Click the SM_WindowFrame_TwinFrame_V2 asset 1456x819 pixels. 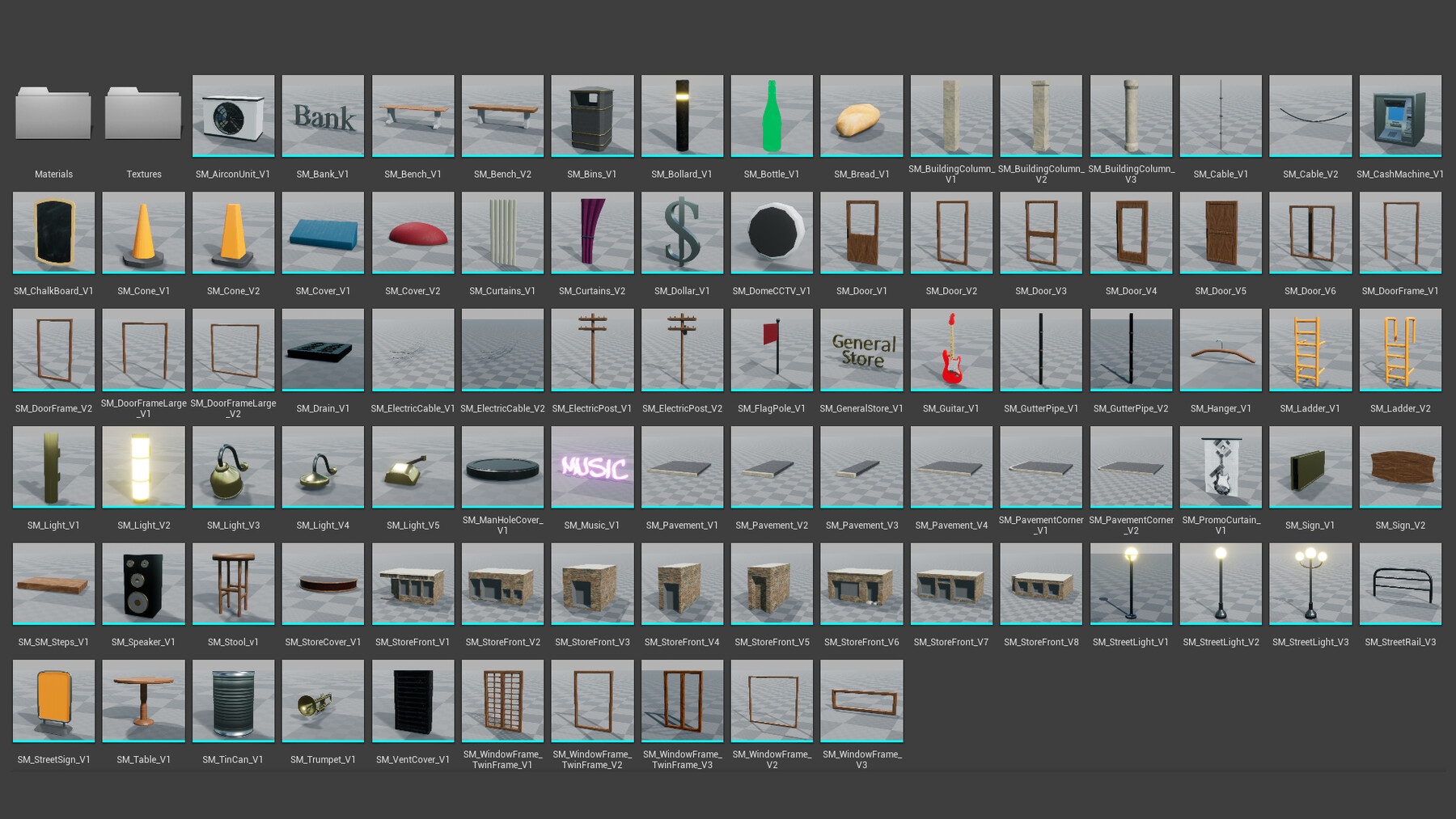coord(592,700)
